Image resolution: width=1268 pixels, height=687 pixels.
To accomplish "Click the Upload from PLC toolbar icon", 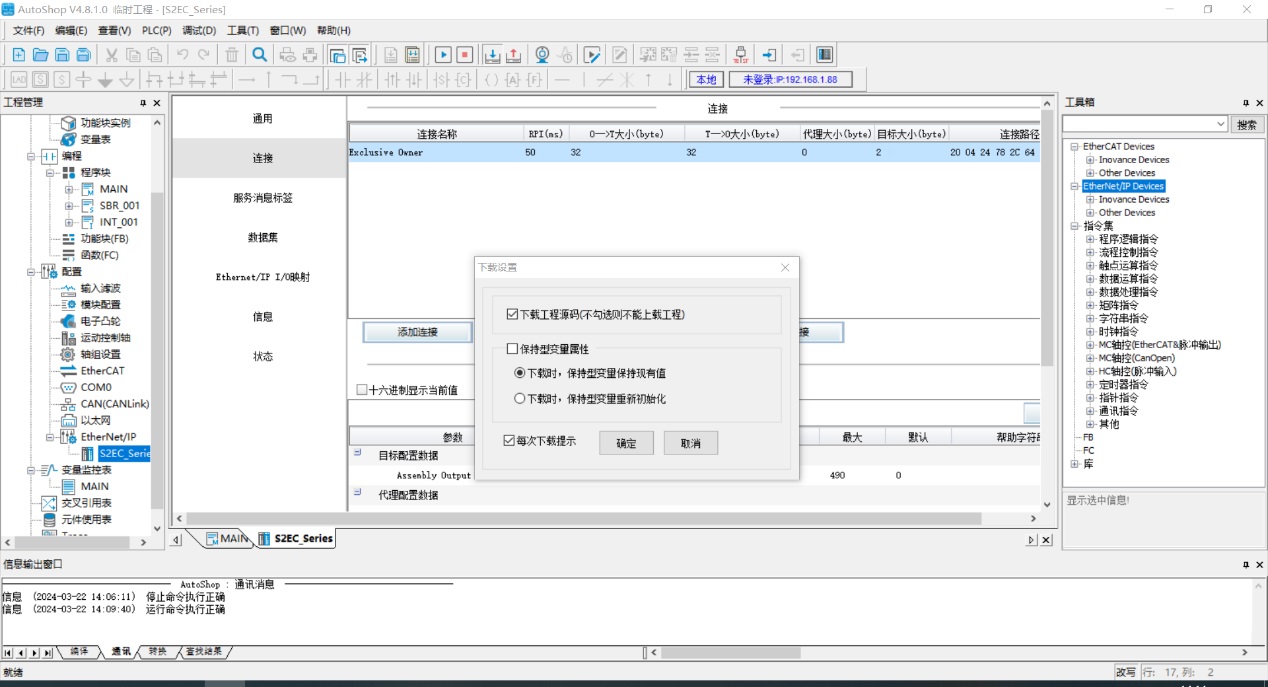I will 513,55.
